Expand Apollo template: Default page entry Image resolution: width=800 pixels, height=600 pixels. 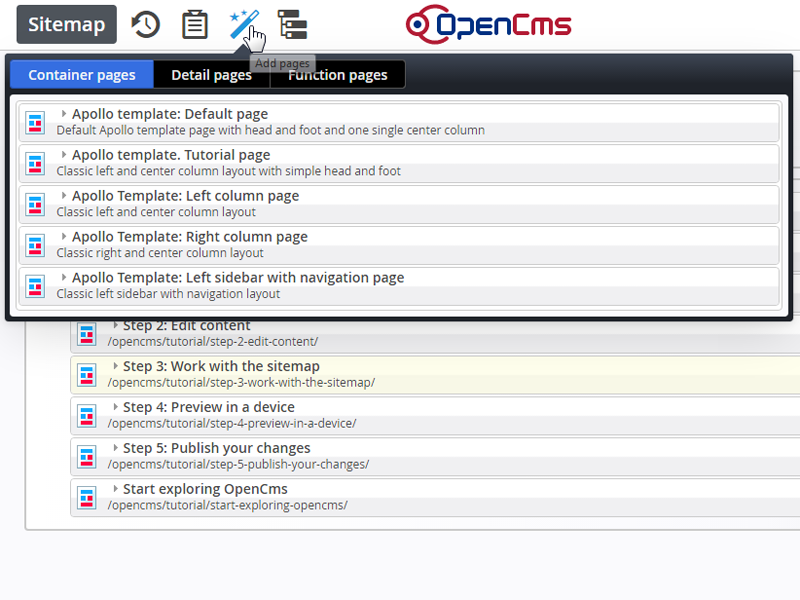pos(64,113)
